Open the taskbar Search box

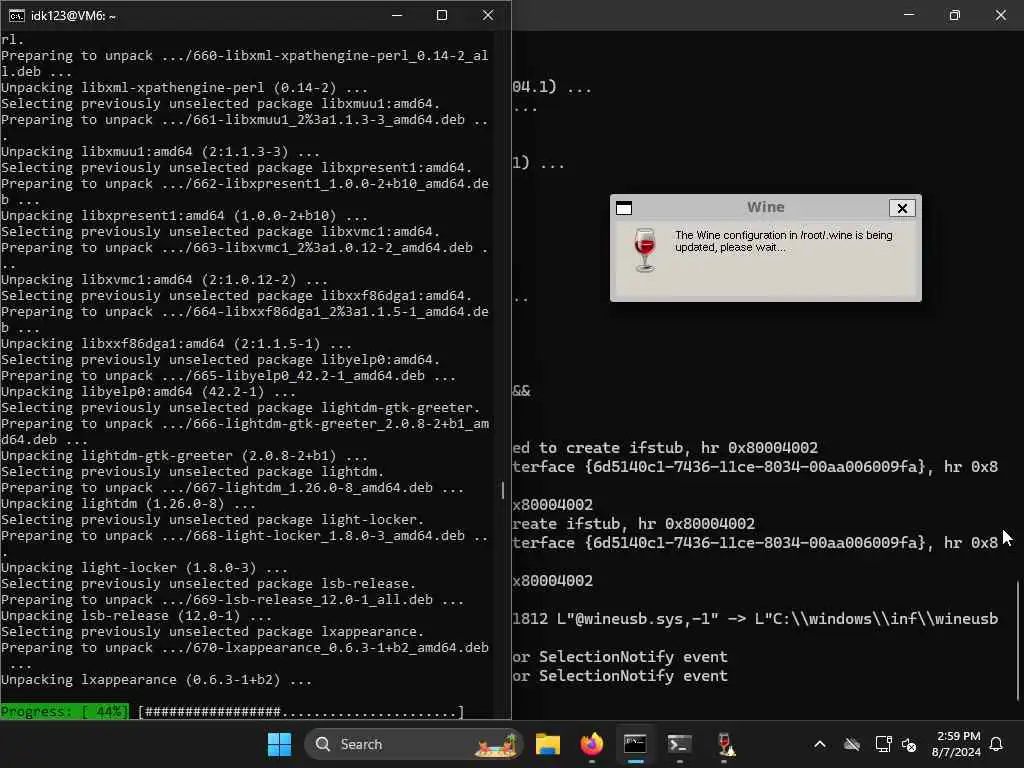413,744
